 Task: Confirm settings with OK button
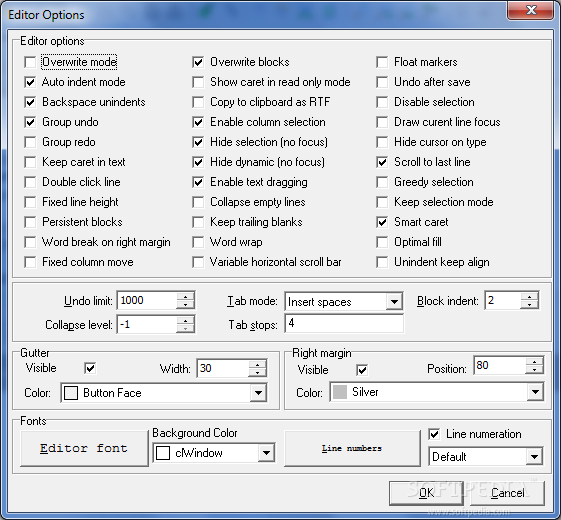pyautogui.click(x=426, y=493)
